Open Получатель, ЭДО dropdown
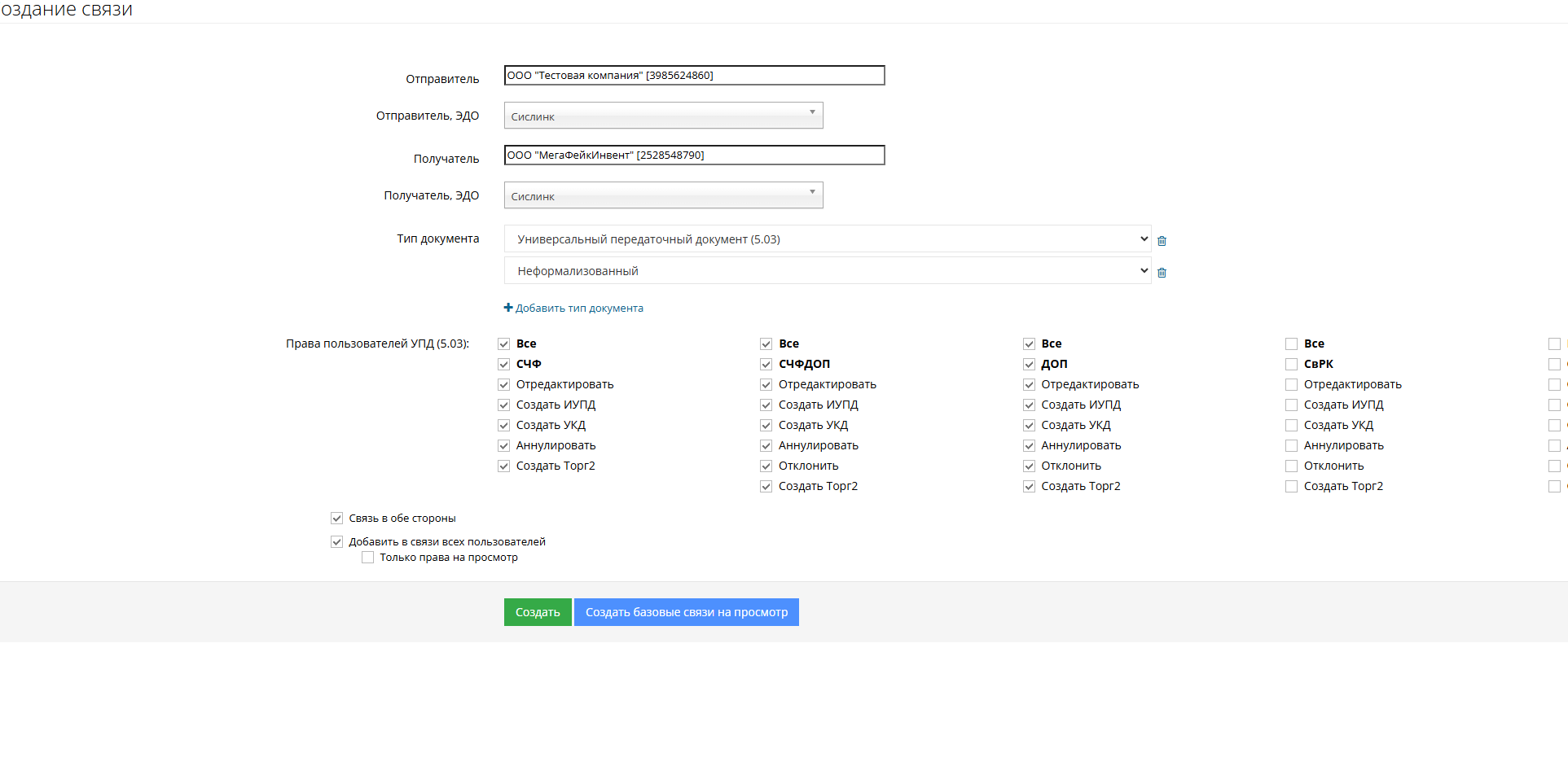 click(663, 195)
